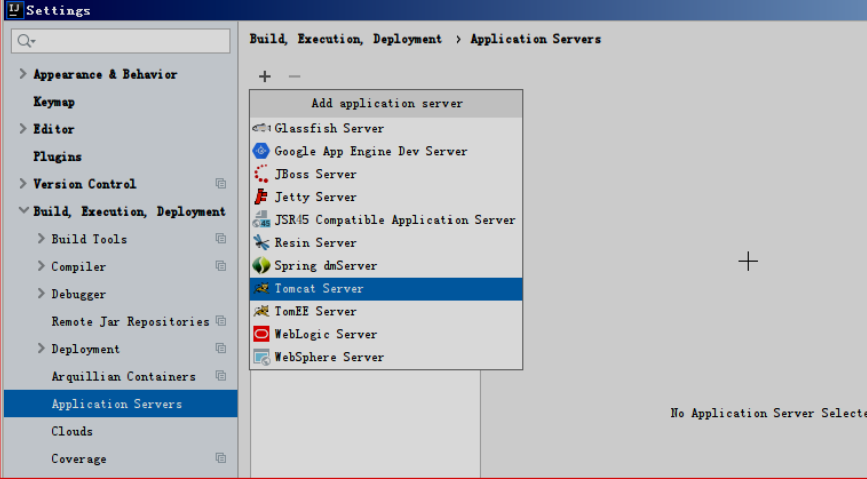Click the No Application Server Selected message
The height and width of the screenshot is (479, 867).
[768, 413]
